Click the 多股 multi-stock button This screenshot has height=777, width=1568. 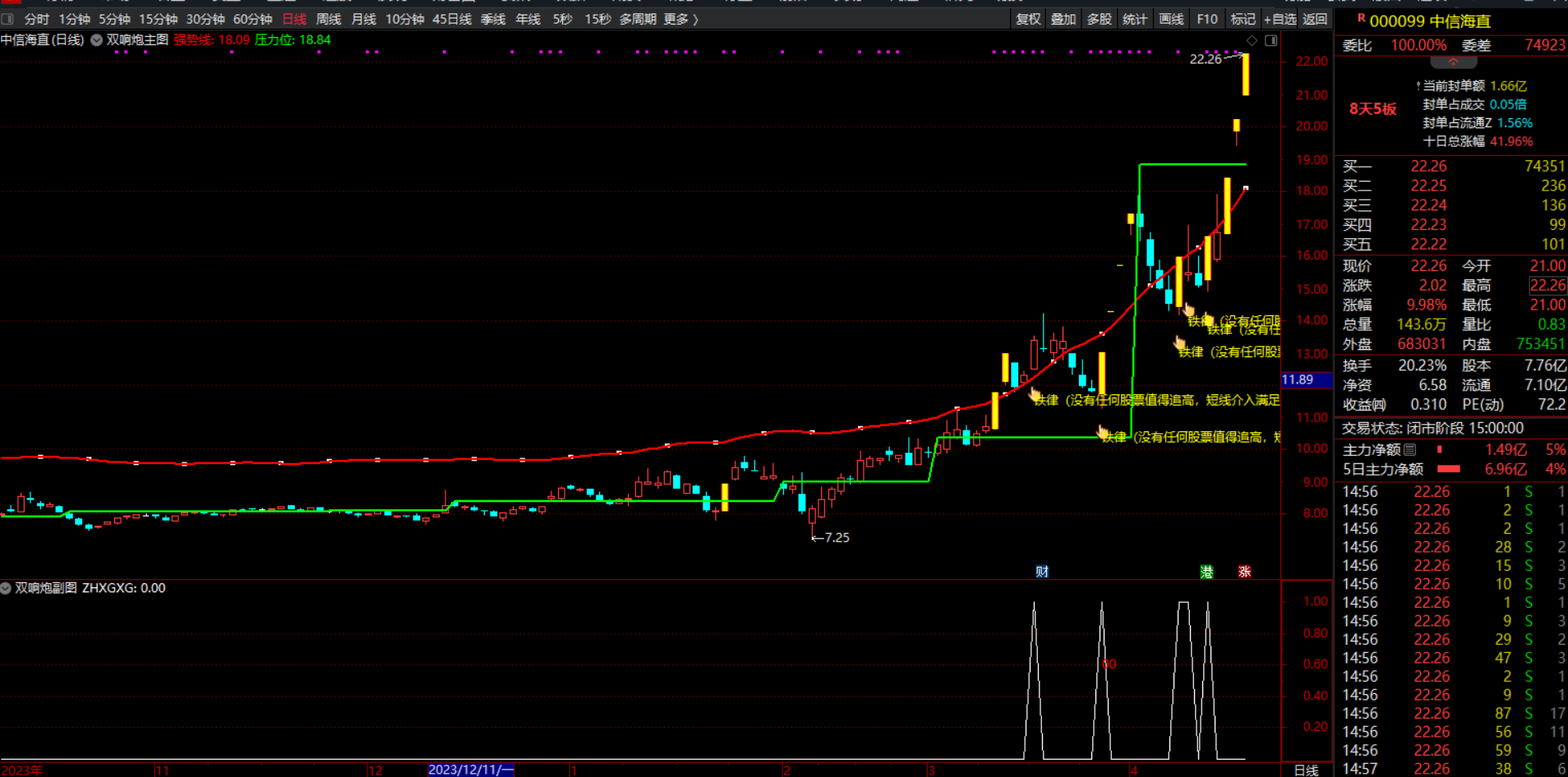1099,19
